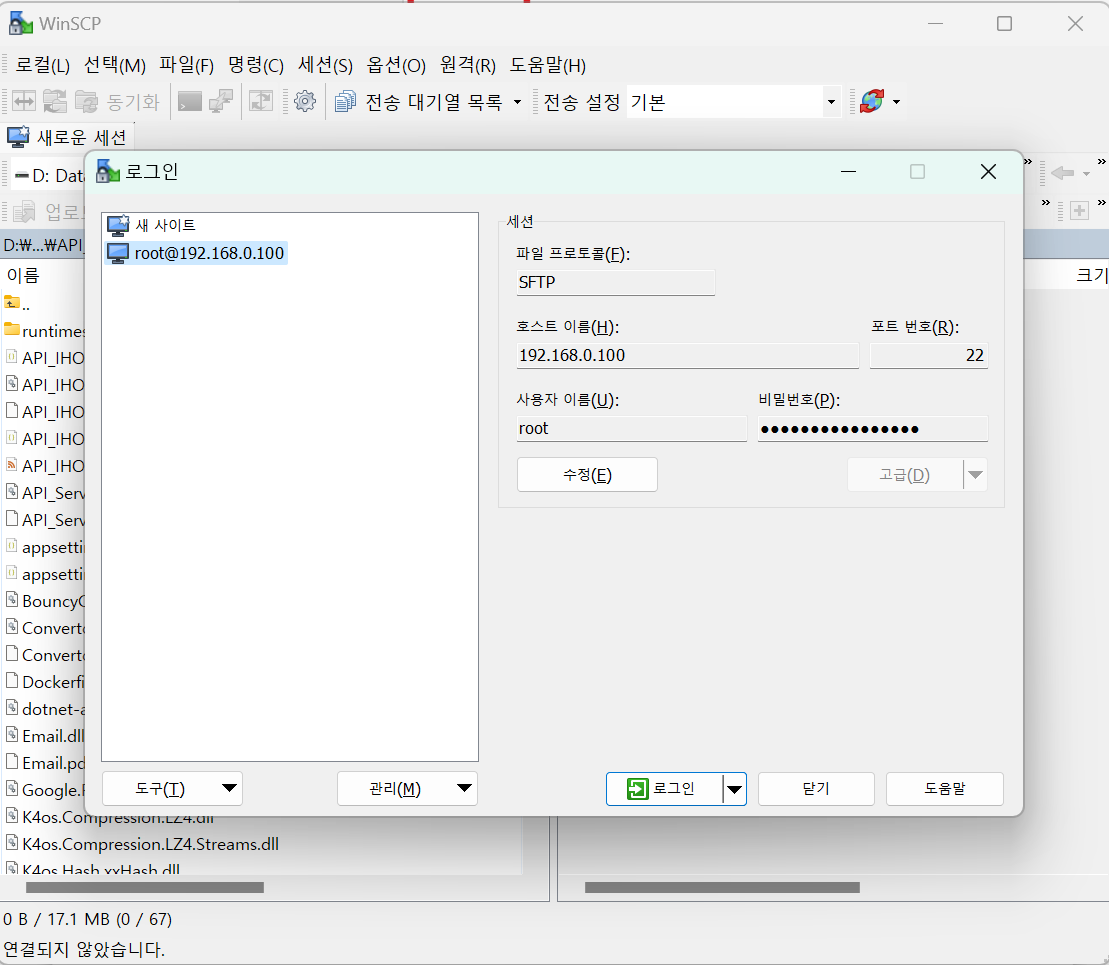Screen dimensions: 1109x965
Task: Click the open in PuTTY toolbar icon
Action: 221,101
